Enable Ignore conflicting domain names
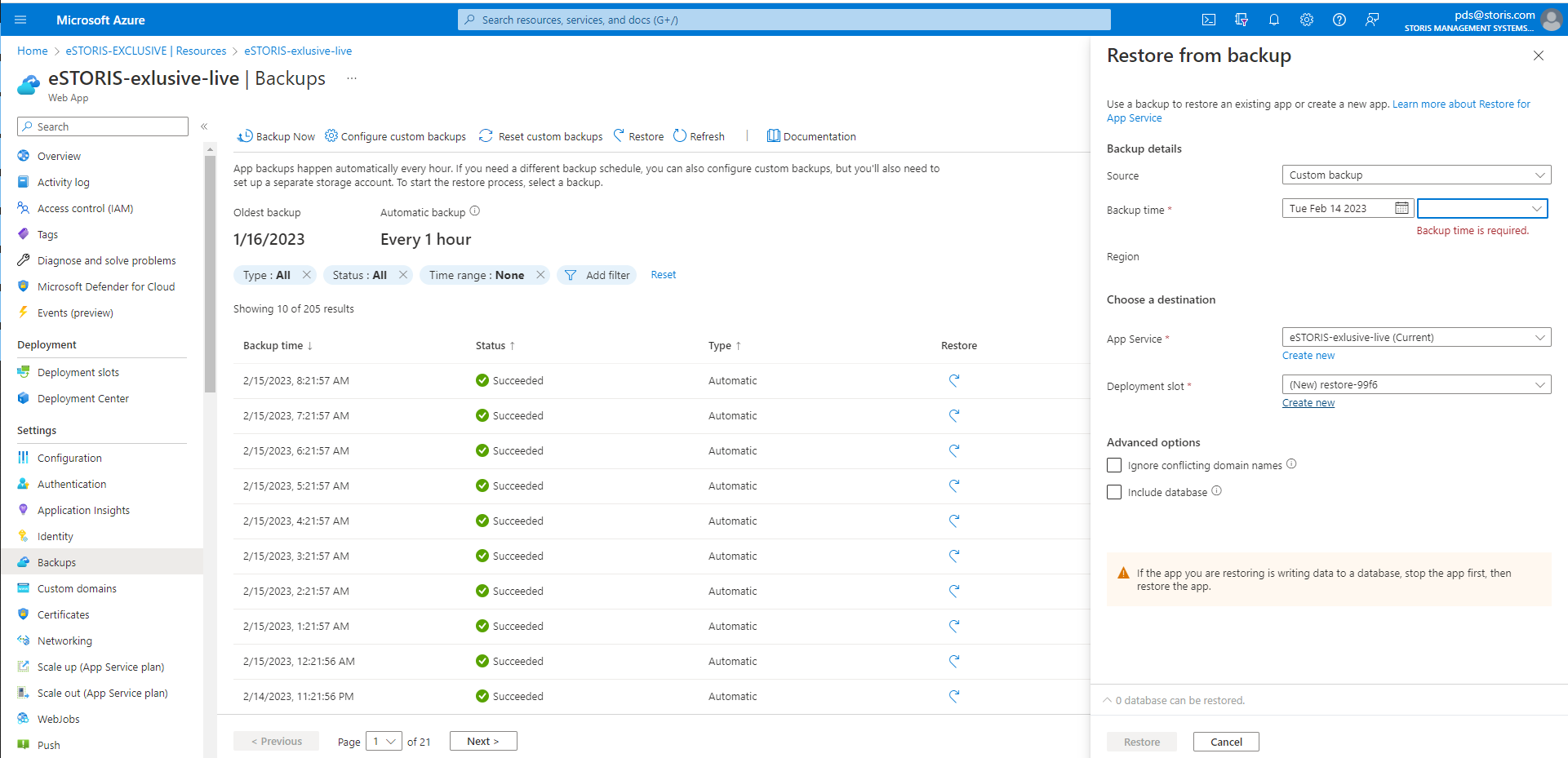Viewport: 1568px width, 758px height. coord(1114,465)
